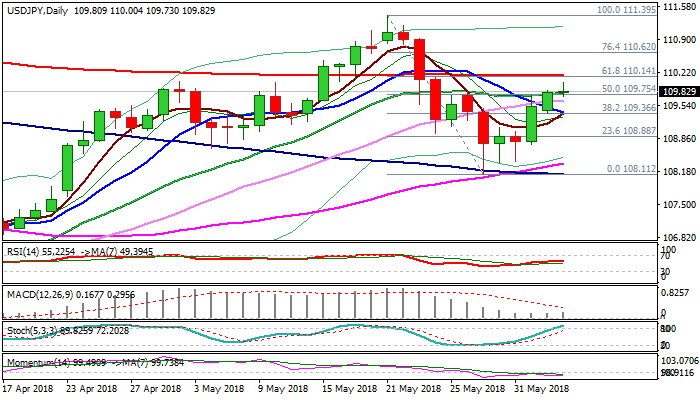700x400 pixels.
Task: Select the 76.4 110.620 Fibonacci level
Action: click(628, 47)
